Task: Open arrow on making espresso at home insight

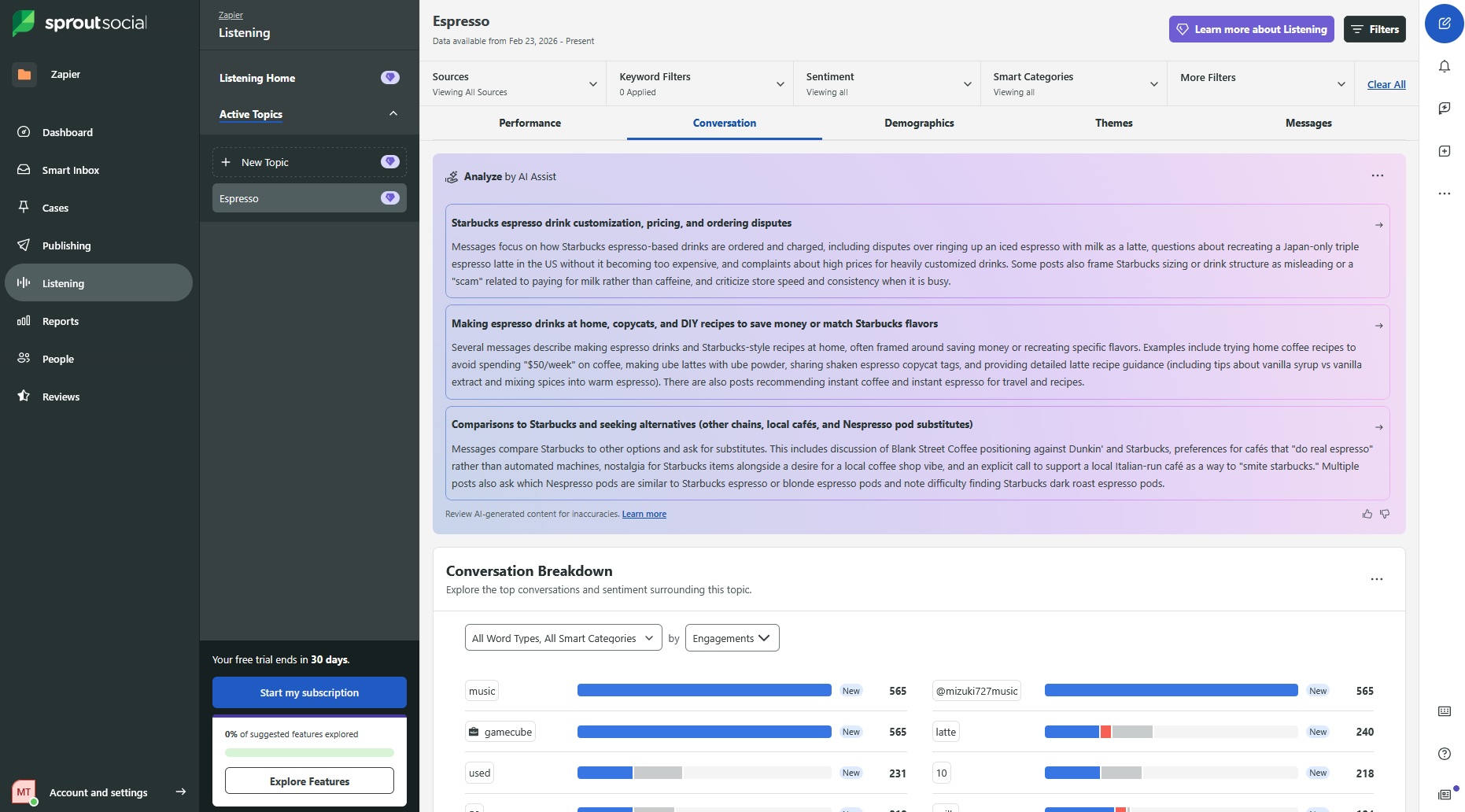Action: coord(1378,326)
